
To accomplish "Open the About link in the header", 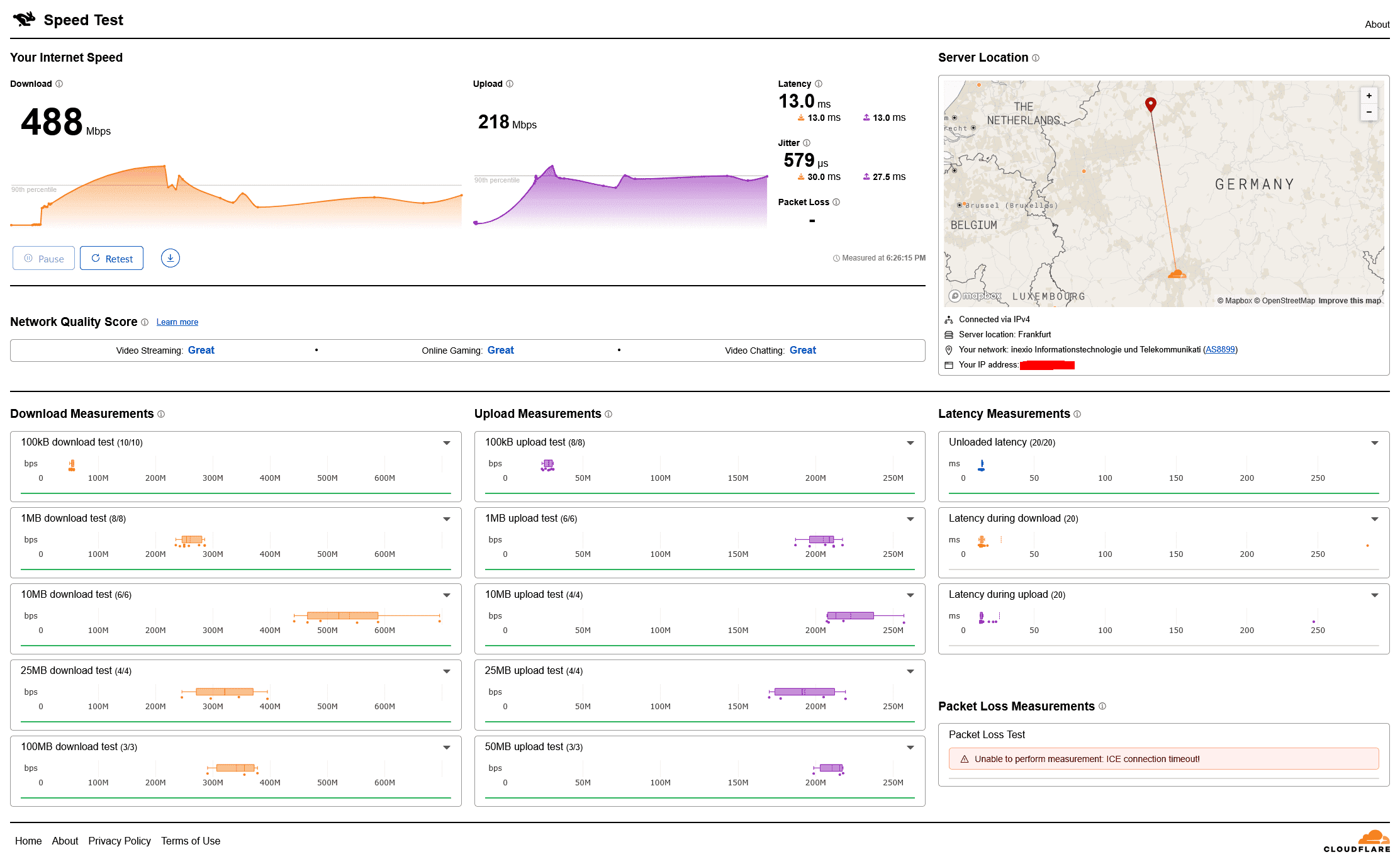I will coord(1377,25).
